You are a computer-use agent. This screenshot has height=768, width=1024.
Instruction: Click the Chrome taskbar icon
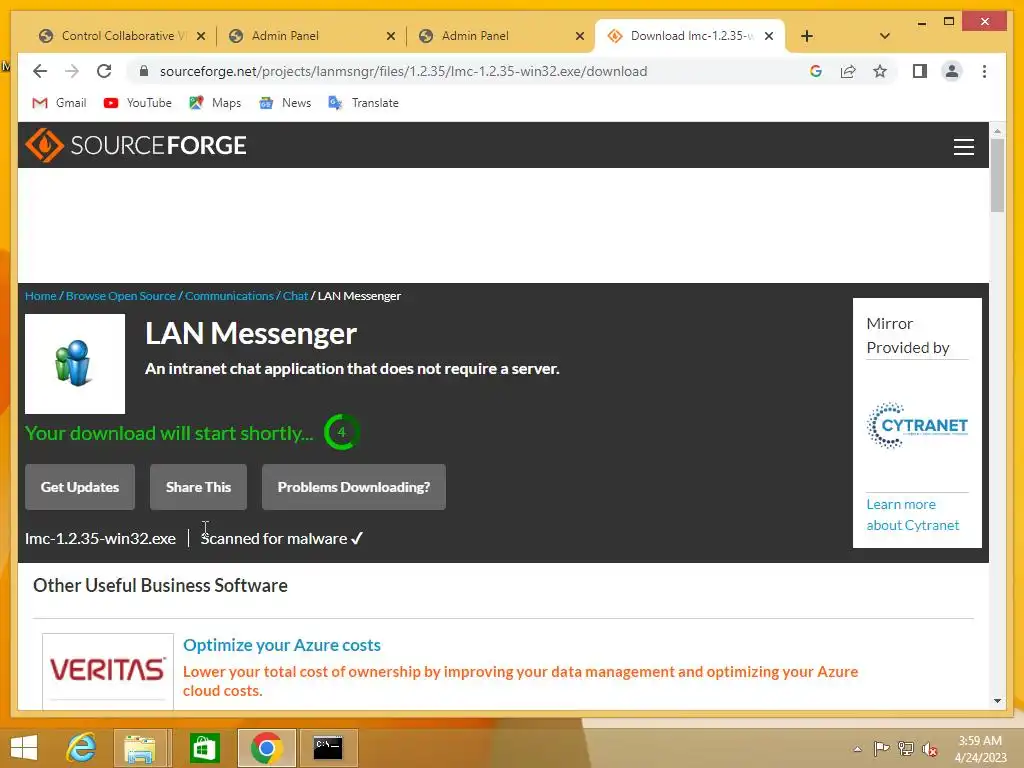pyautogui.click(x=266, y=748)
